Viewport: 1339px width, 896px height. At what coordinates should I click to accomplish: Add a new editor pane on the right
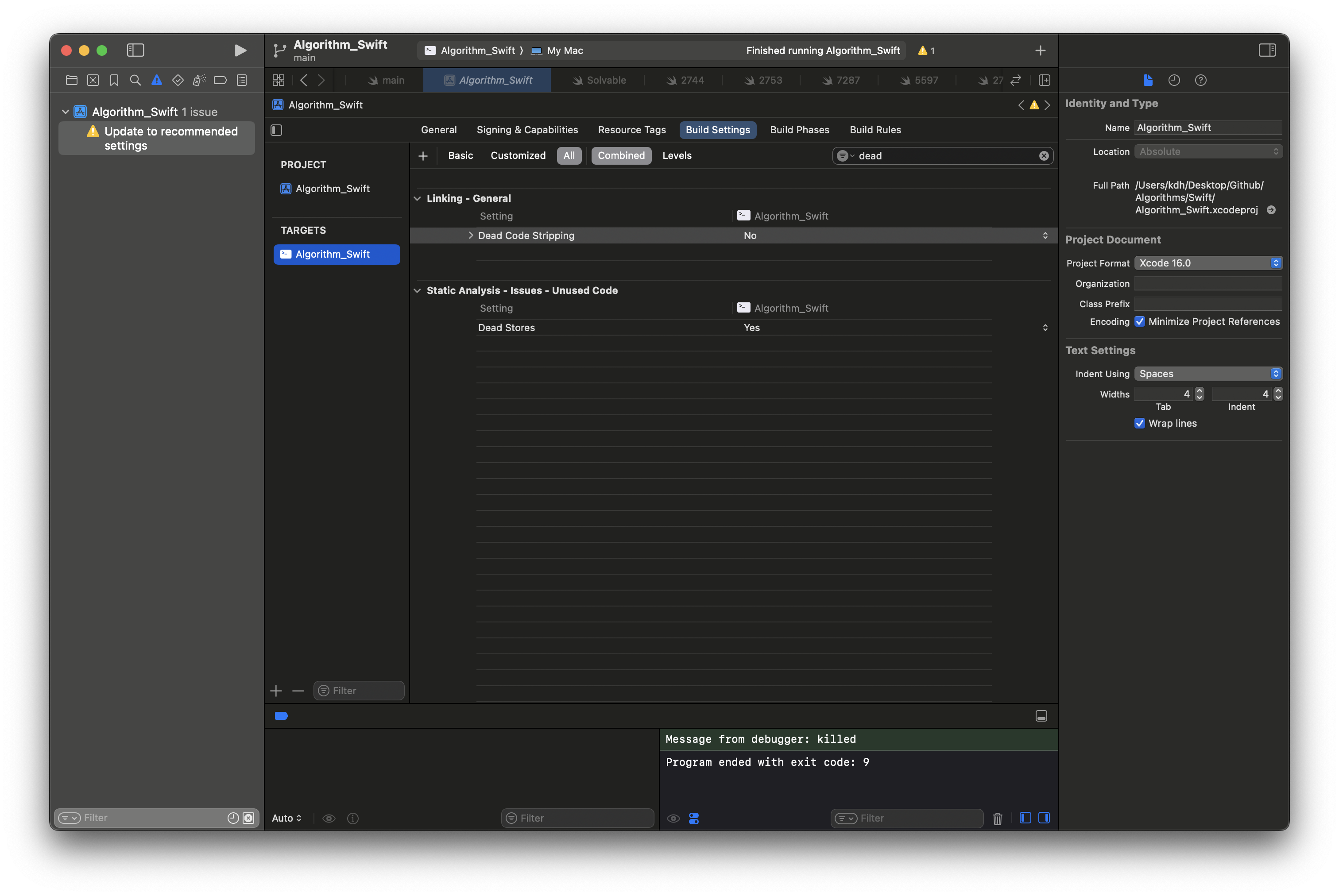1044,81
